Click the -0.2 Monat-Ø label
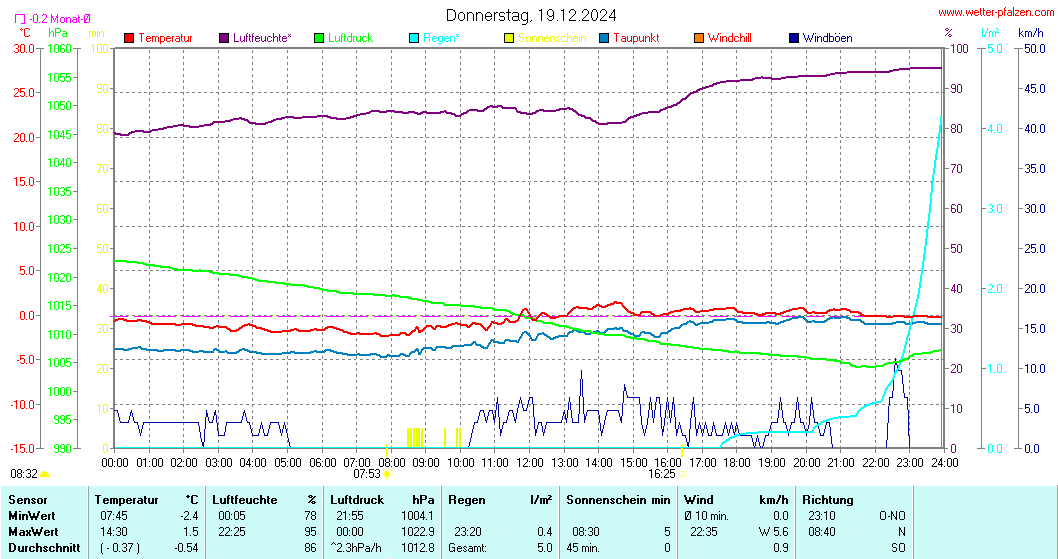The height and width of the screenshot is (559, 1058). click(x=60, y=19)
